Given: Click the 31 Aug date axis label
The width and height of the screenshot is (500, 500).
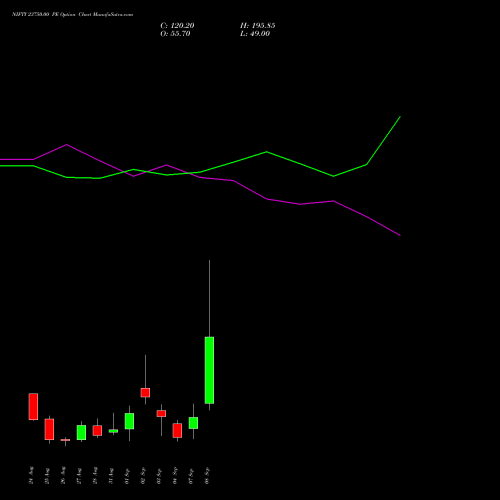Looking at the screenshot, I should point(112,475).
